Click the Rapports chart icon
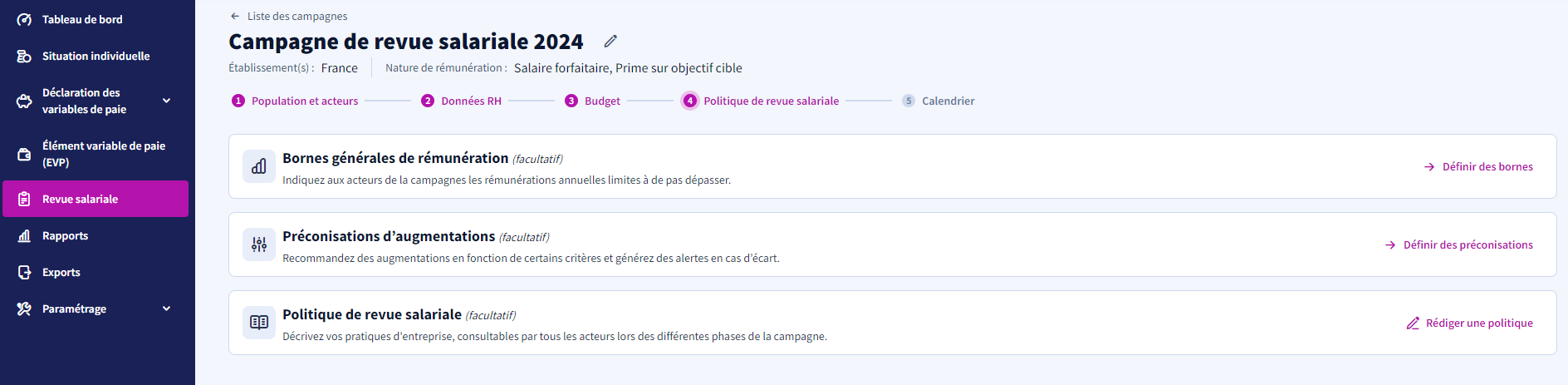 coord(24,235)
